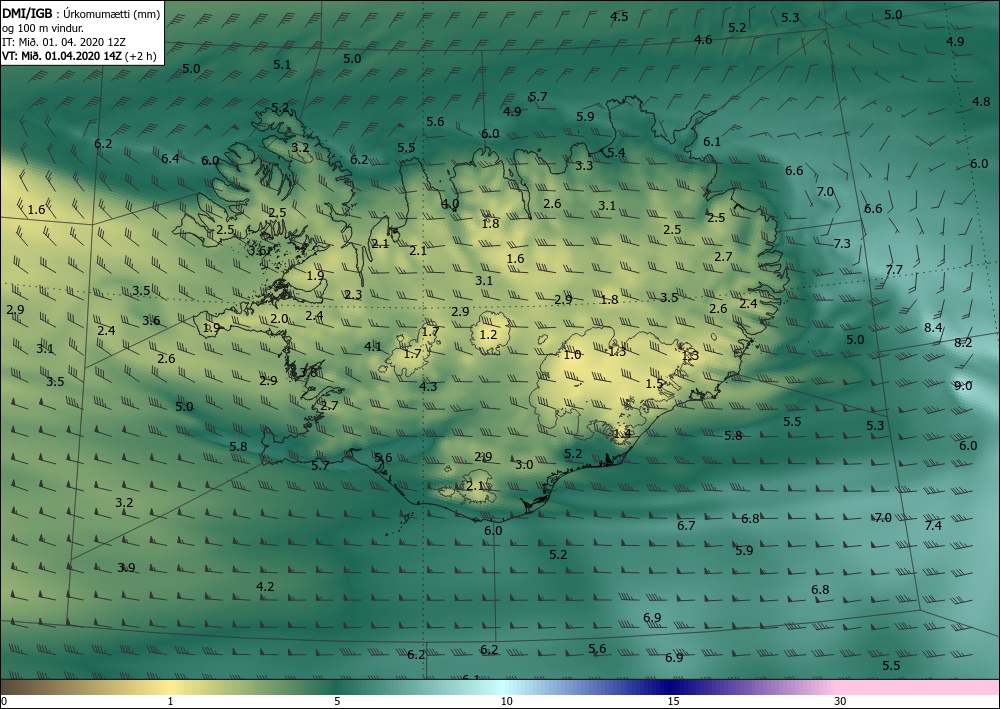Click the 'og 100 m vindur.' legend line
The image size is (1000, 709).
click(x=43, y=28)
